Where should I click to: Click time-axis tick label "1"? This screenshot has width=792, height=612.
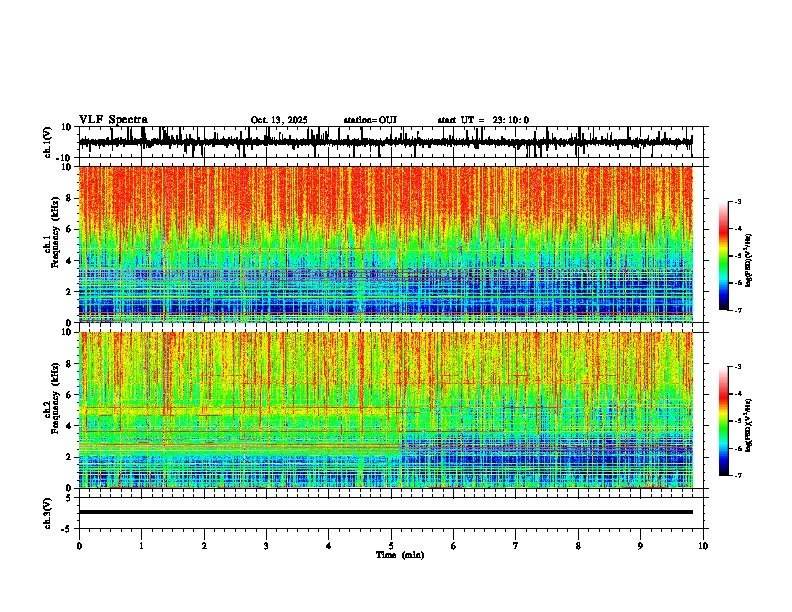[x=141, y=546]
